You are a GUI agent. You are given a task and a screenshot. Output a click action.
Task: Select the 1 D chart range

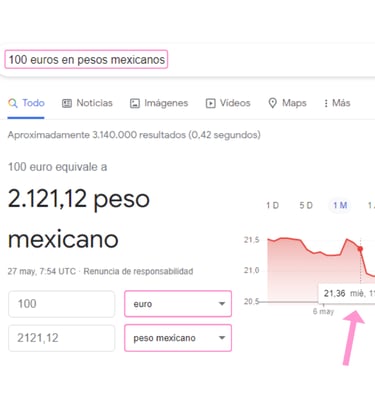(272, 205)
